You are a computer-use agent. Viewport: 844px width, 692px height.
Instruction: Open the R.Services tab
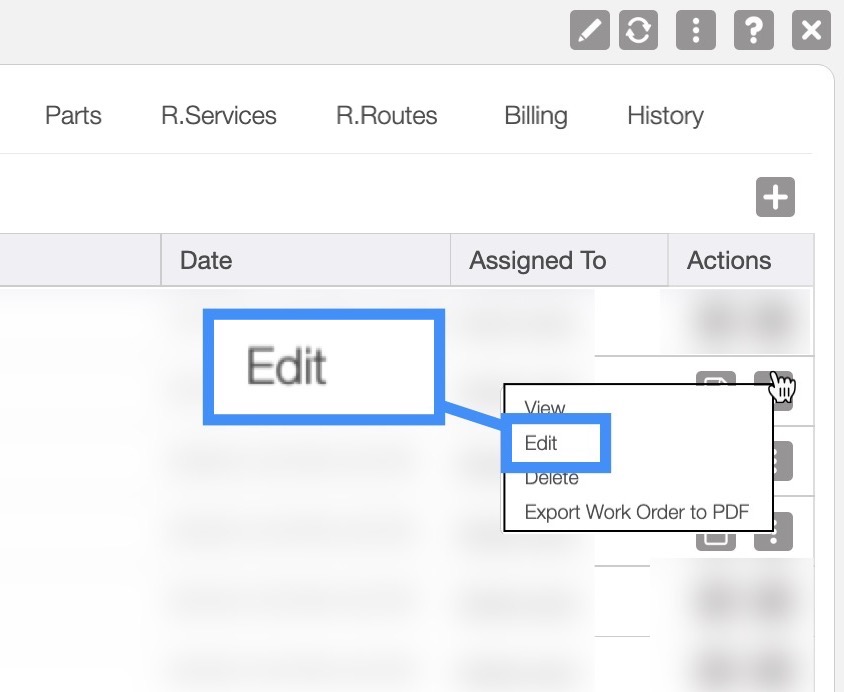219,116
